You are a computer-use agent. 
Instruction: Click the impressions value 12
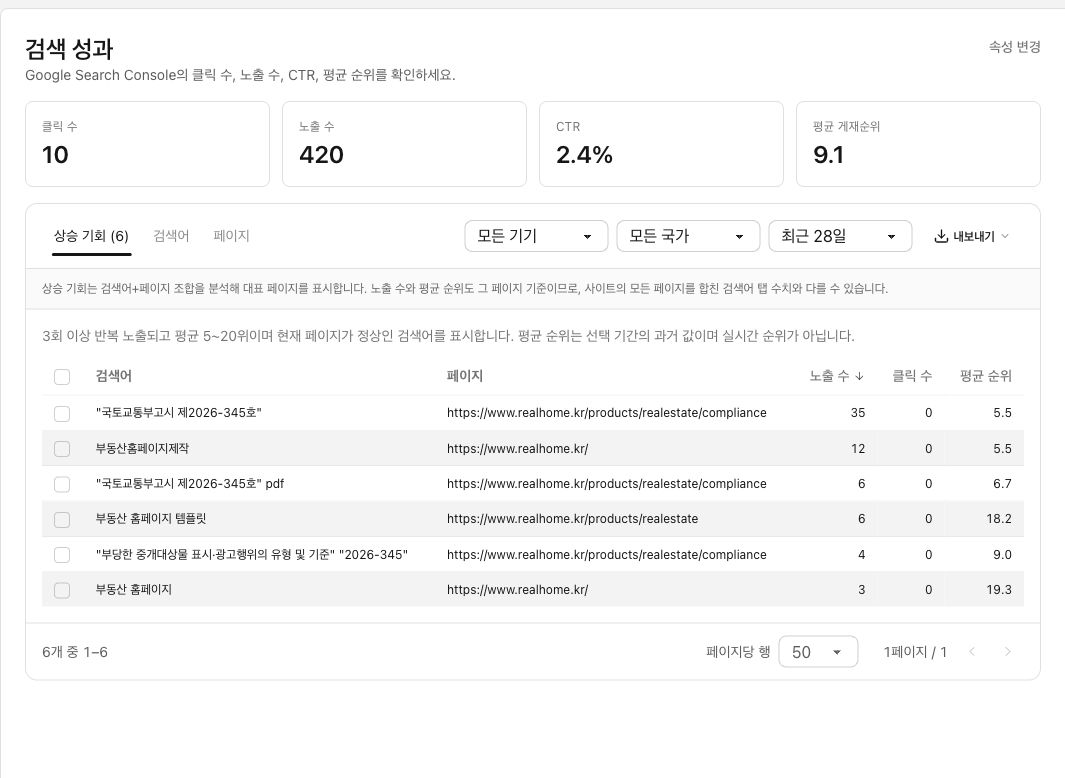(858, 448)
